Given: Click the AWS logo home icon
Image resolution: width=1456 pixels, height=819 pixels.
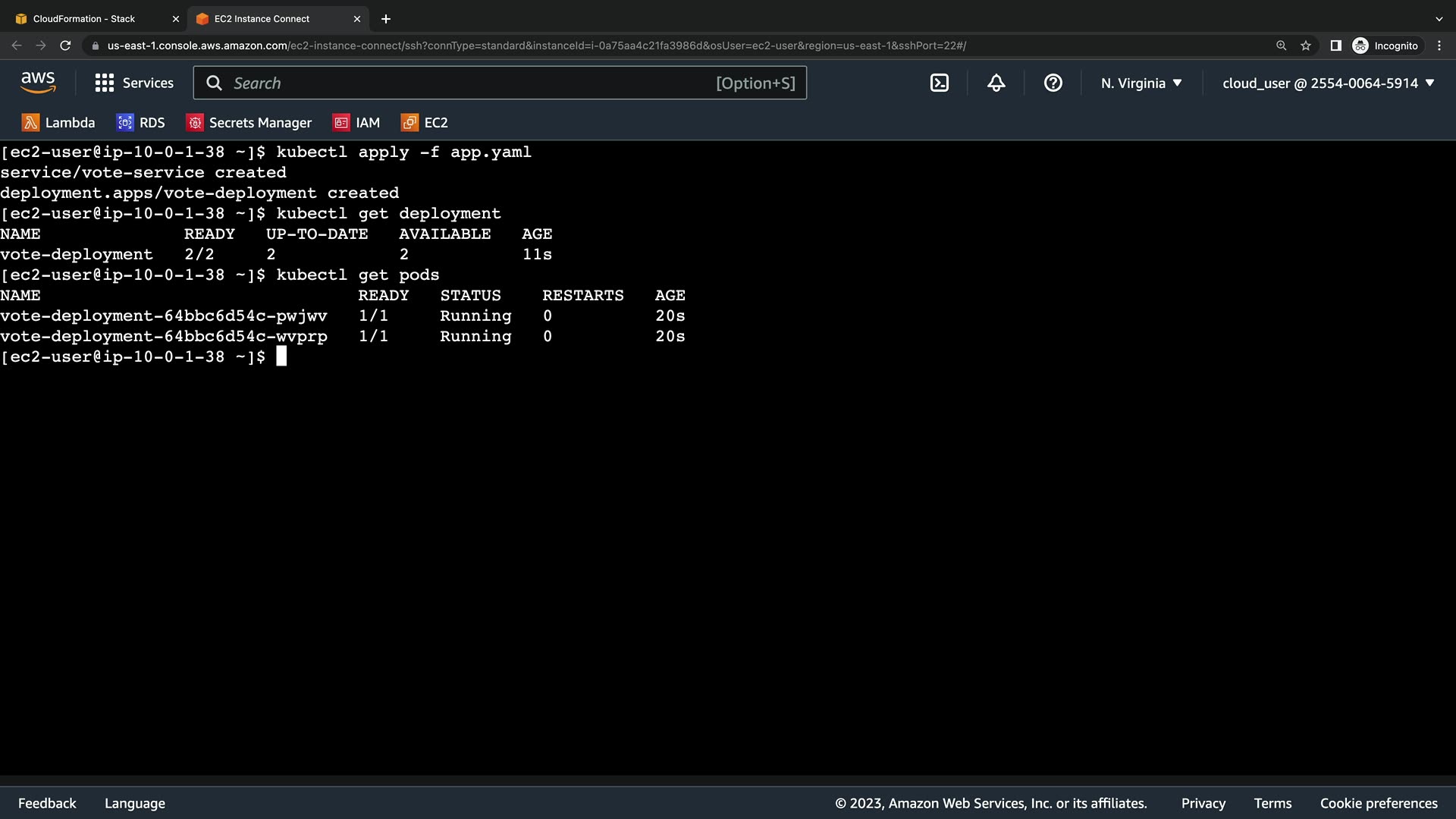Looking at the screenshot, I should tap(38, 83).
